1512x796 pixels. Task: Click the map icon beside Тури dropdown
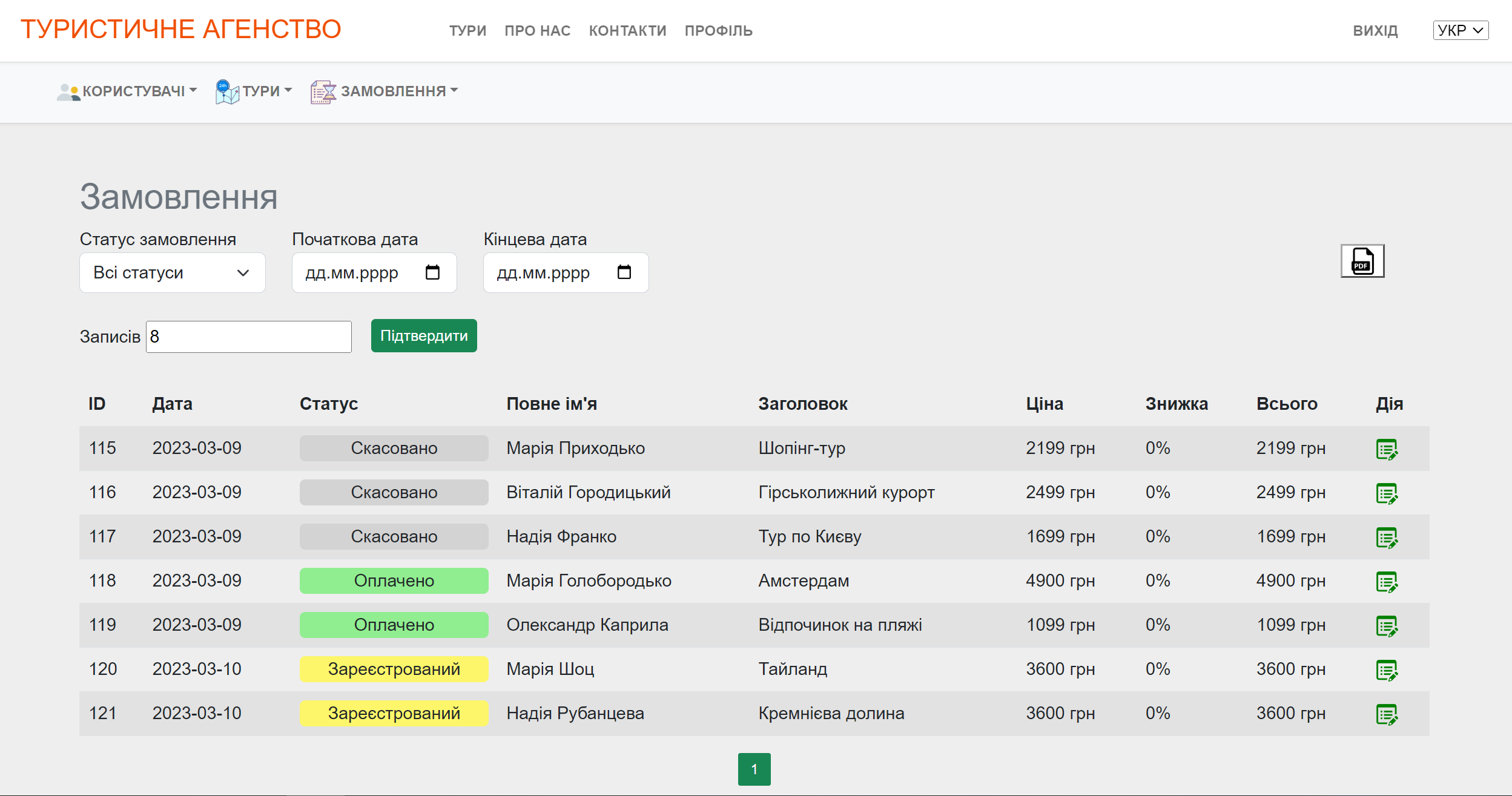pyautogui.click(x=227, y=92)
